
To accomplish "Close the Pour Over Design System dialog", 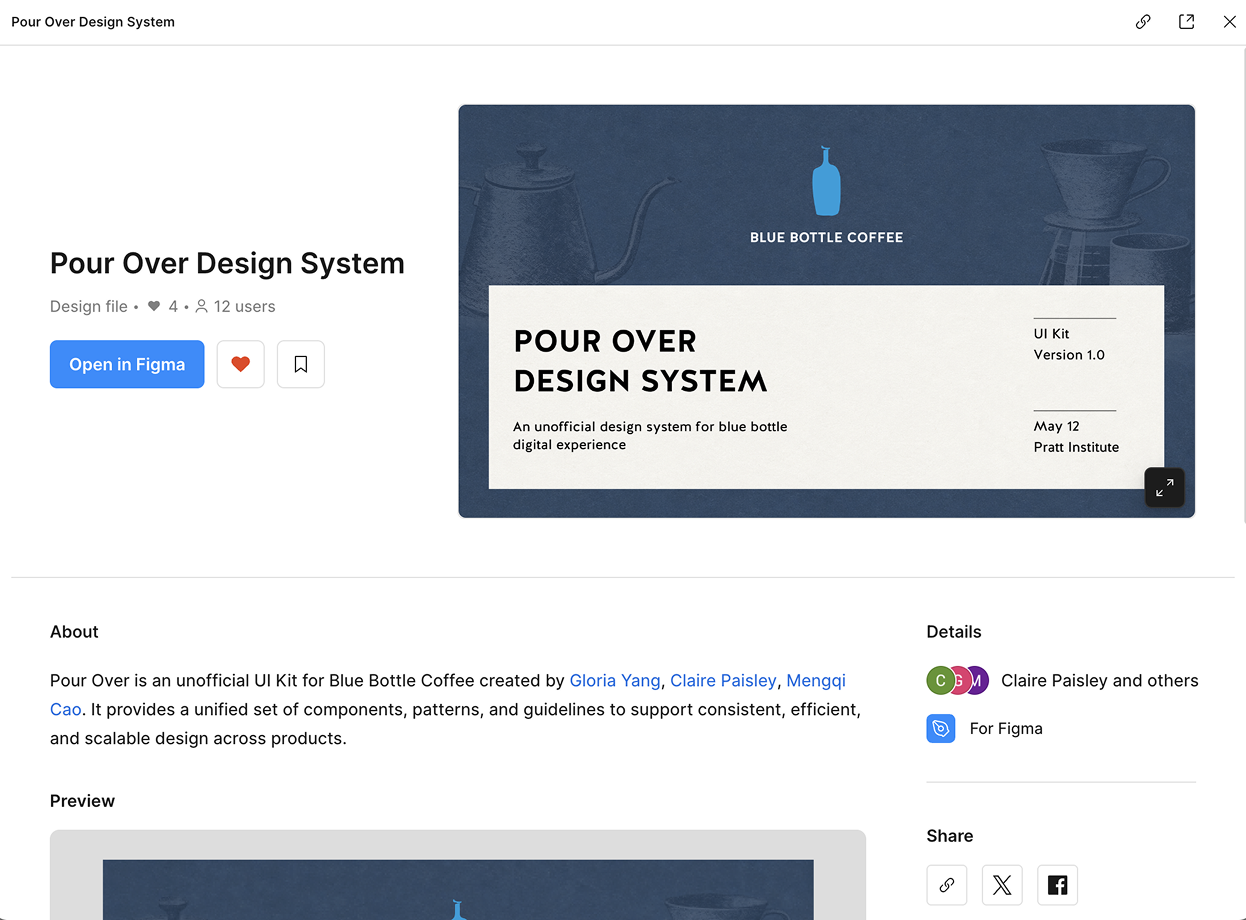I will coord(1229,22).
